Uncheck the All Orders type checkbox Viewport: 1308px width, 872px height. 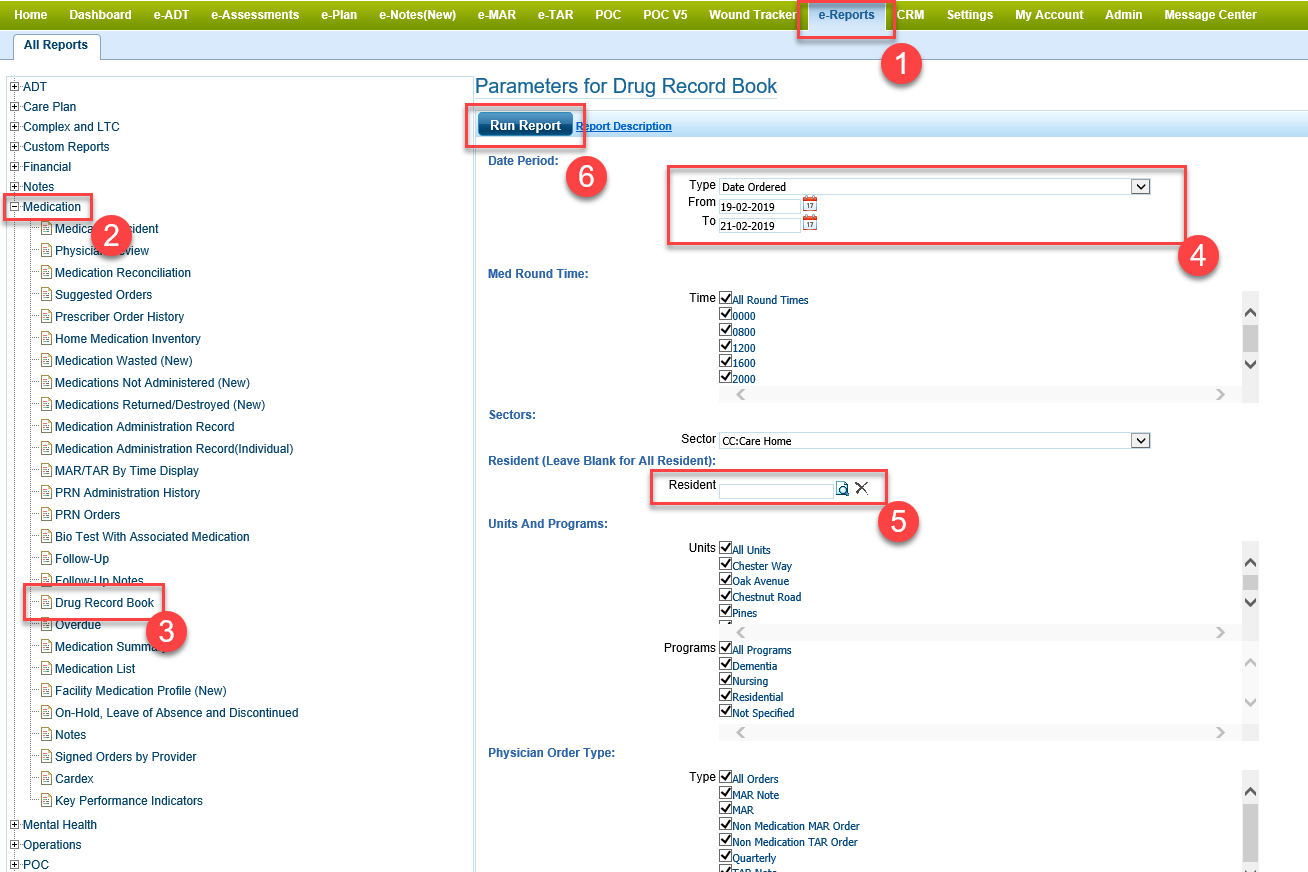tap(726, 777)
